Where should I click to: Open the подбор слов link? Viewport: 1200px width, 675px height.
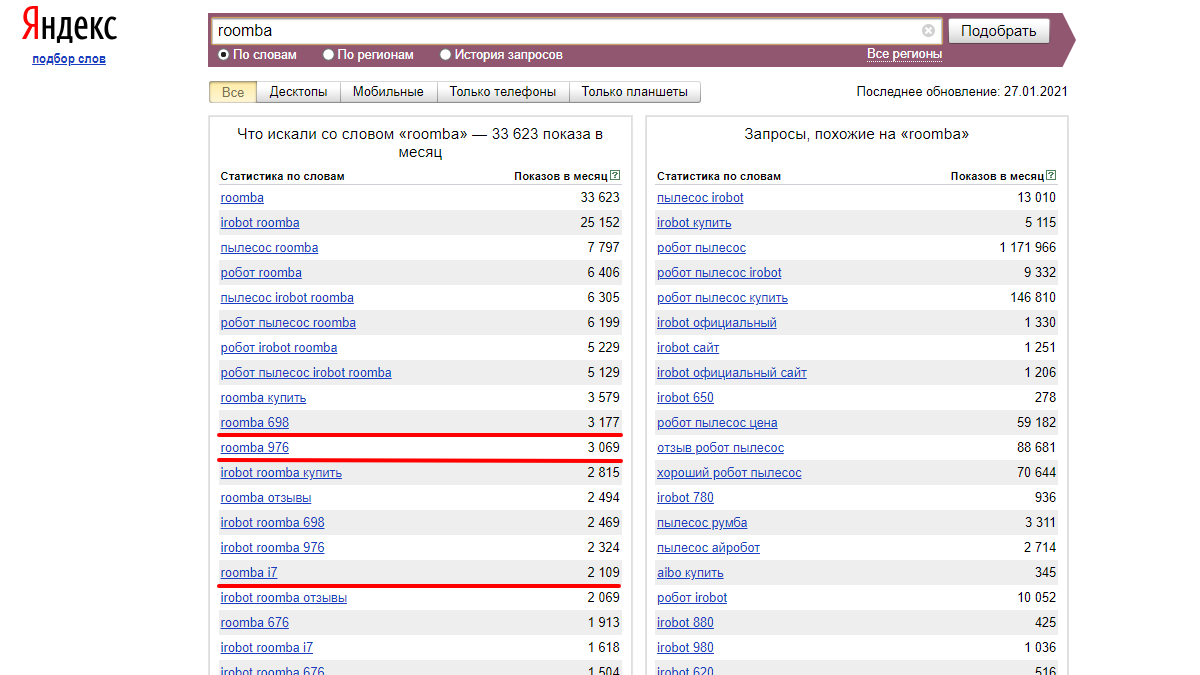(69, 59)
